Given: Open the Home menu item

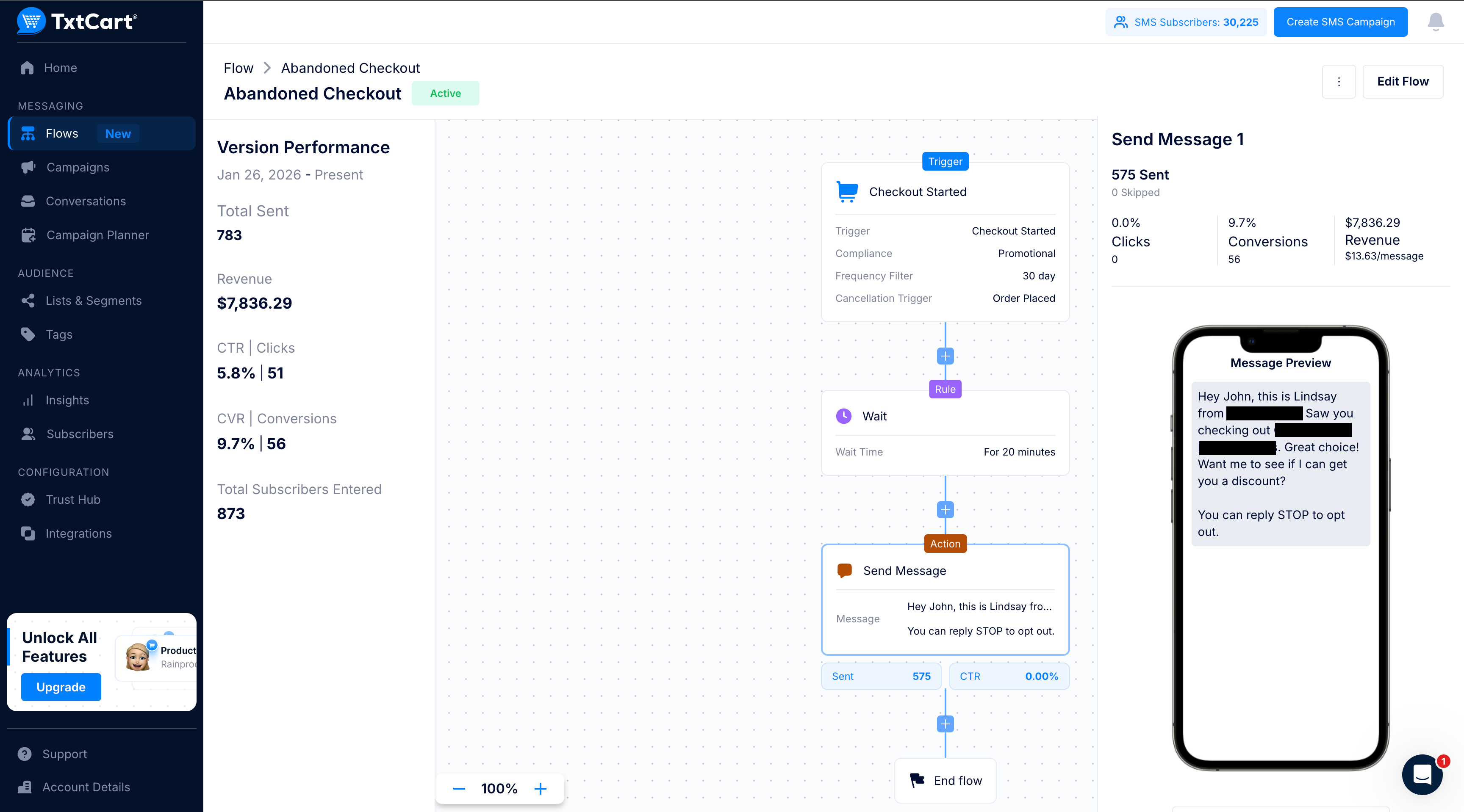Looking at the screenshot, I should (x=102, y=68).
